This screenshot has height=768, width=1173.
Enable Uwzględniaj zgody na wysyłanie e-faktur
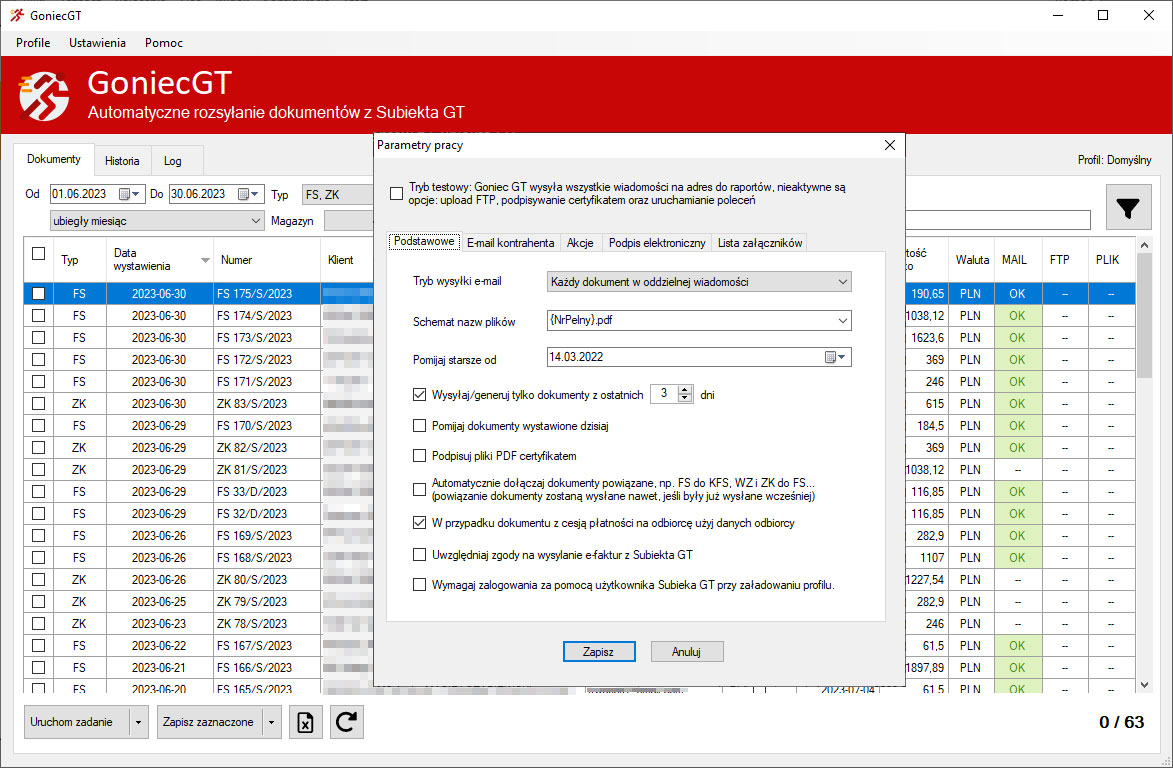tap(420, 555)
